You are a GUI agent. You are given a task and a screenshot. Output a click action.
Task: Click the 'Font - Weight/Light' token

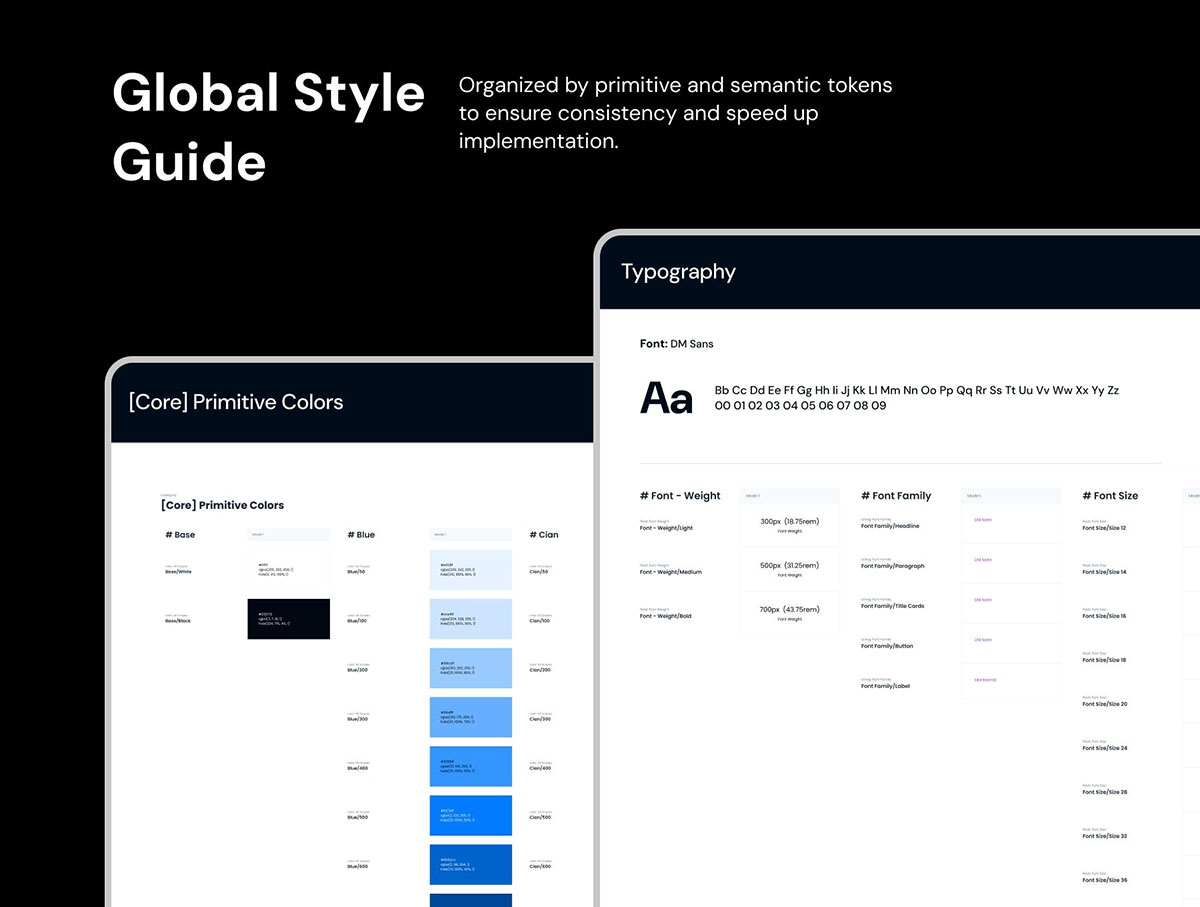(666, 528)
